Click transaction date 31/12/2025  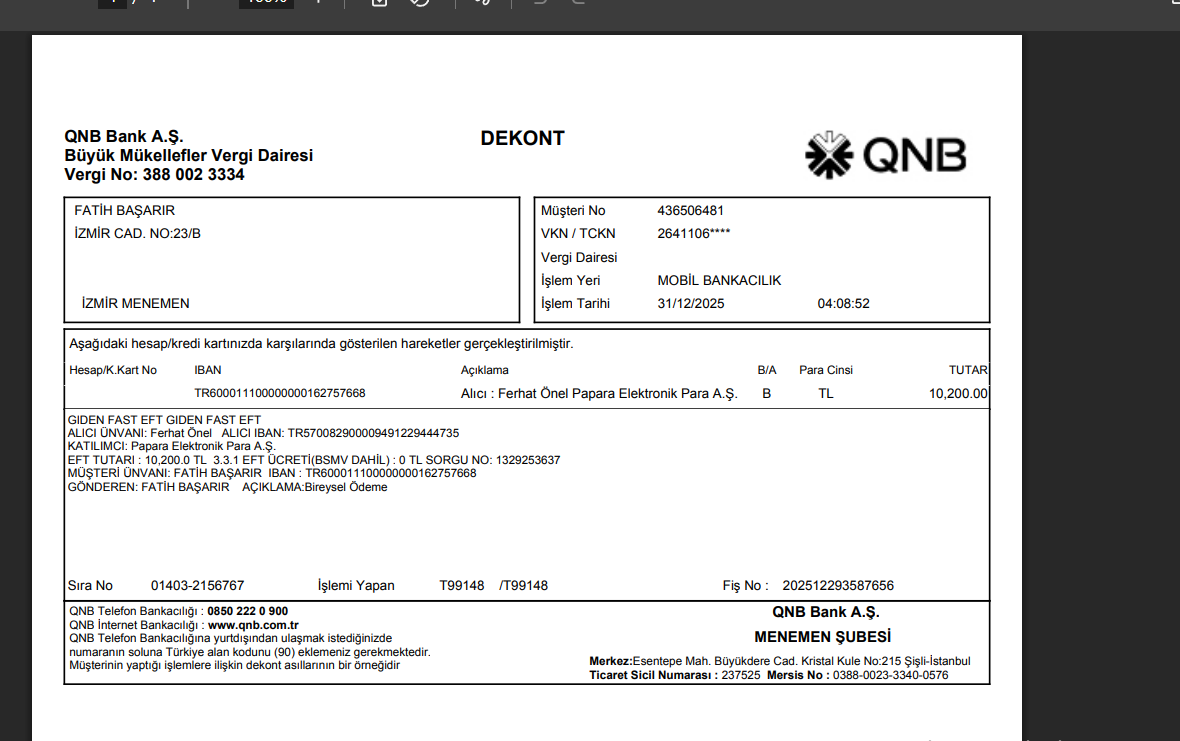click(x=690, y=304)
